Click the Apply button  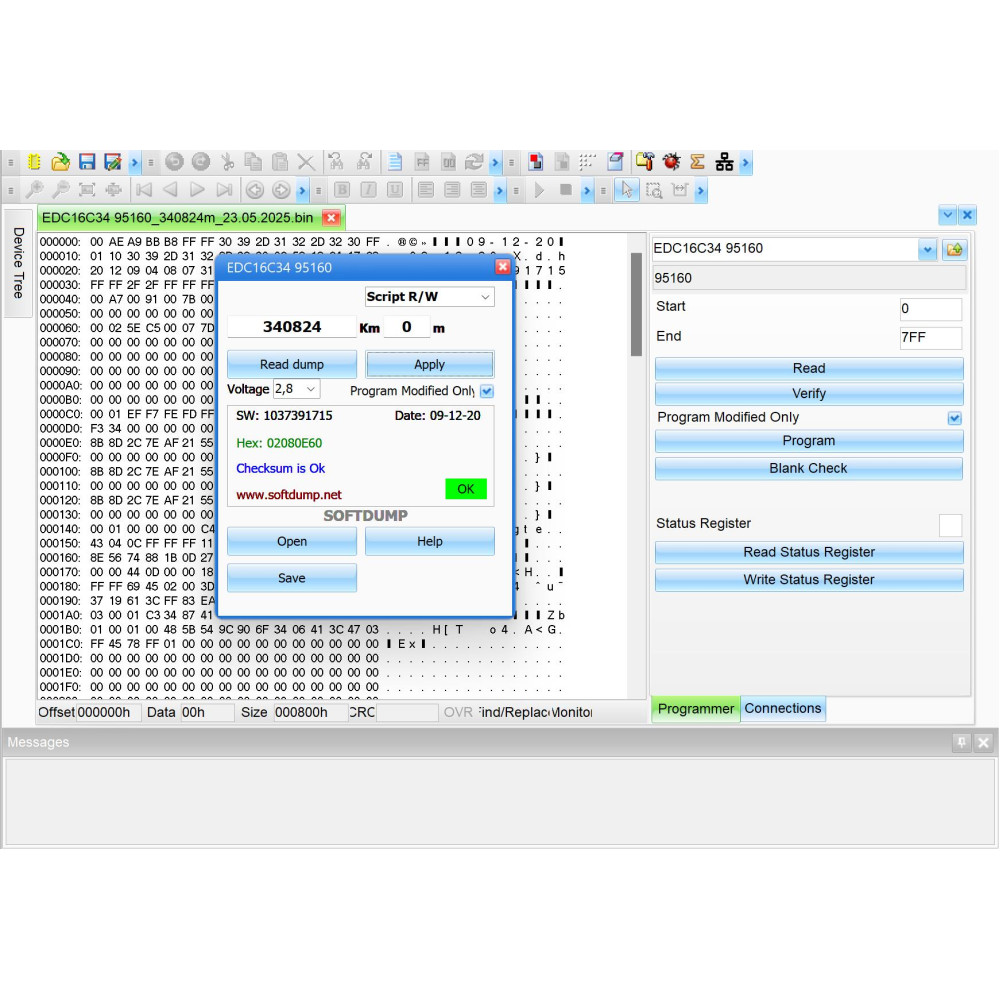pos(429,364)
